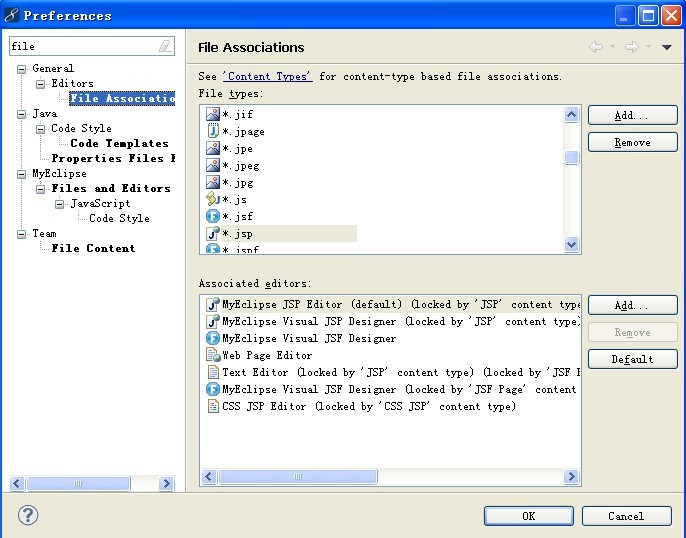Open the 'Content Types' link

click(x=267, y=76)
